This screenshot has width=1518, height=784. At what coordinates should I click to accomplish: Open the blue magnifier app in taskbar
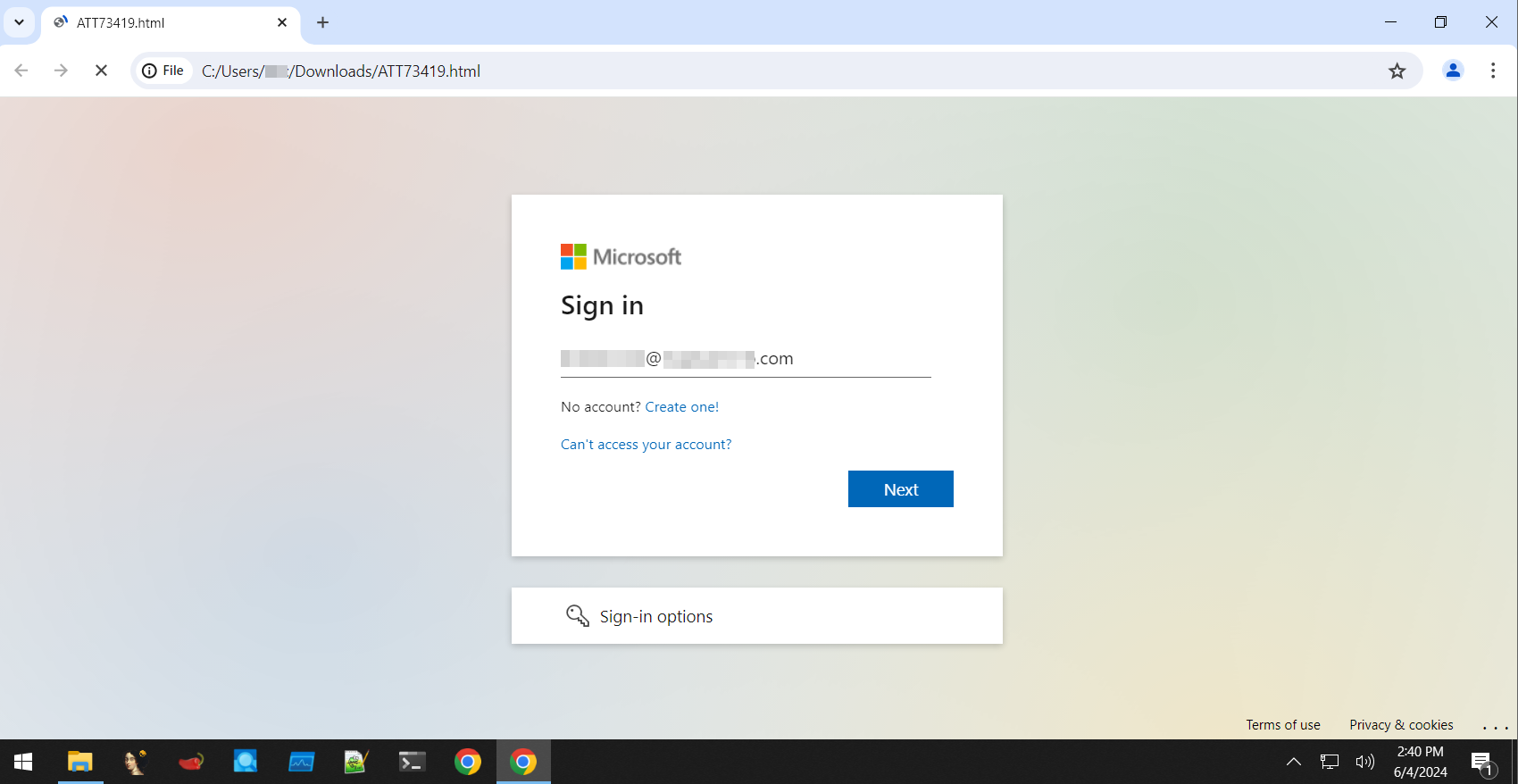[246, 762]
